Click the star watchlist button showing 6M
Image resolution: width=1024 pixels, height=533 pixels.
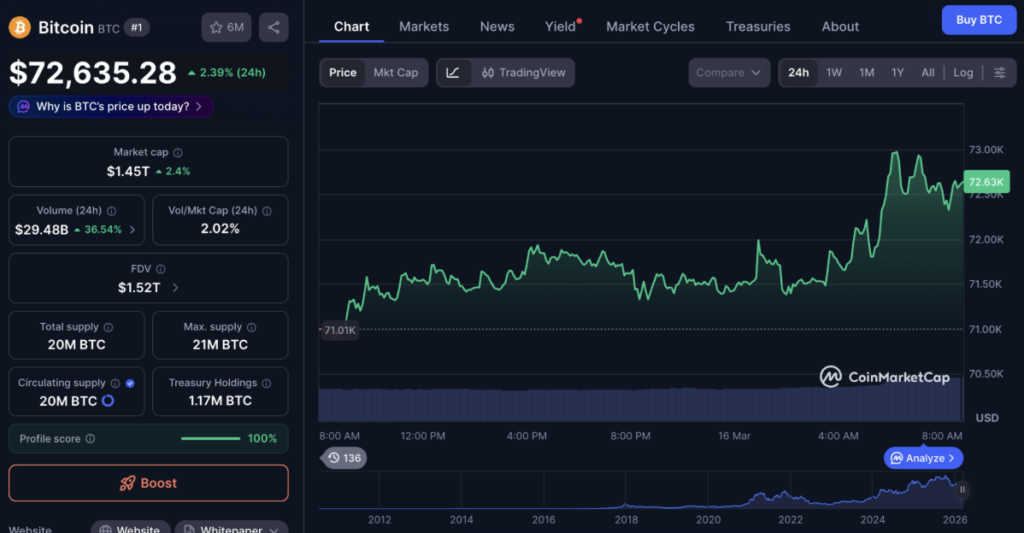pos(226,27)
